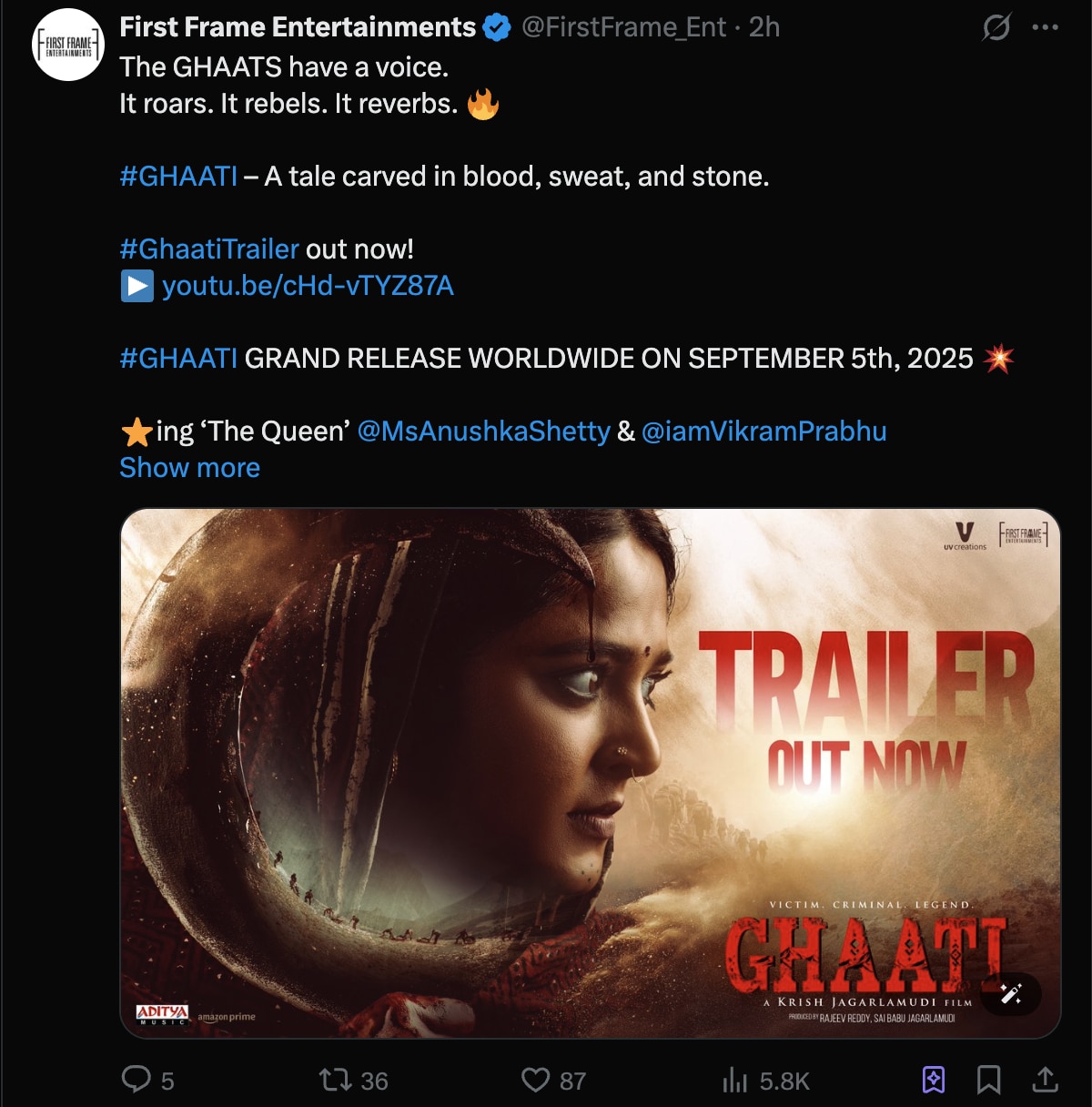This screenshot has width=1092, height=1107.
Task: Click the 2h timestamp of the post
Action: click(764, 27)
